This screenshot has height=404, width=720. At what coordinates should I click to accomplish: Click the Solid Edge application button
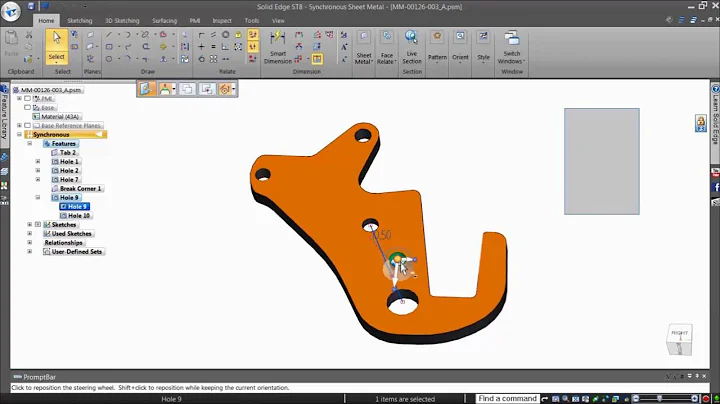[10, 11]
